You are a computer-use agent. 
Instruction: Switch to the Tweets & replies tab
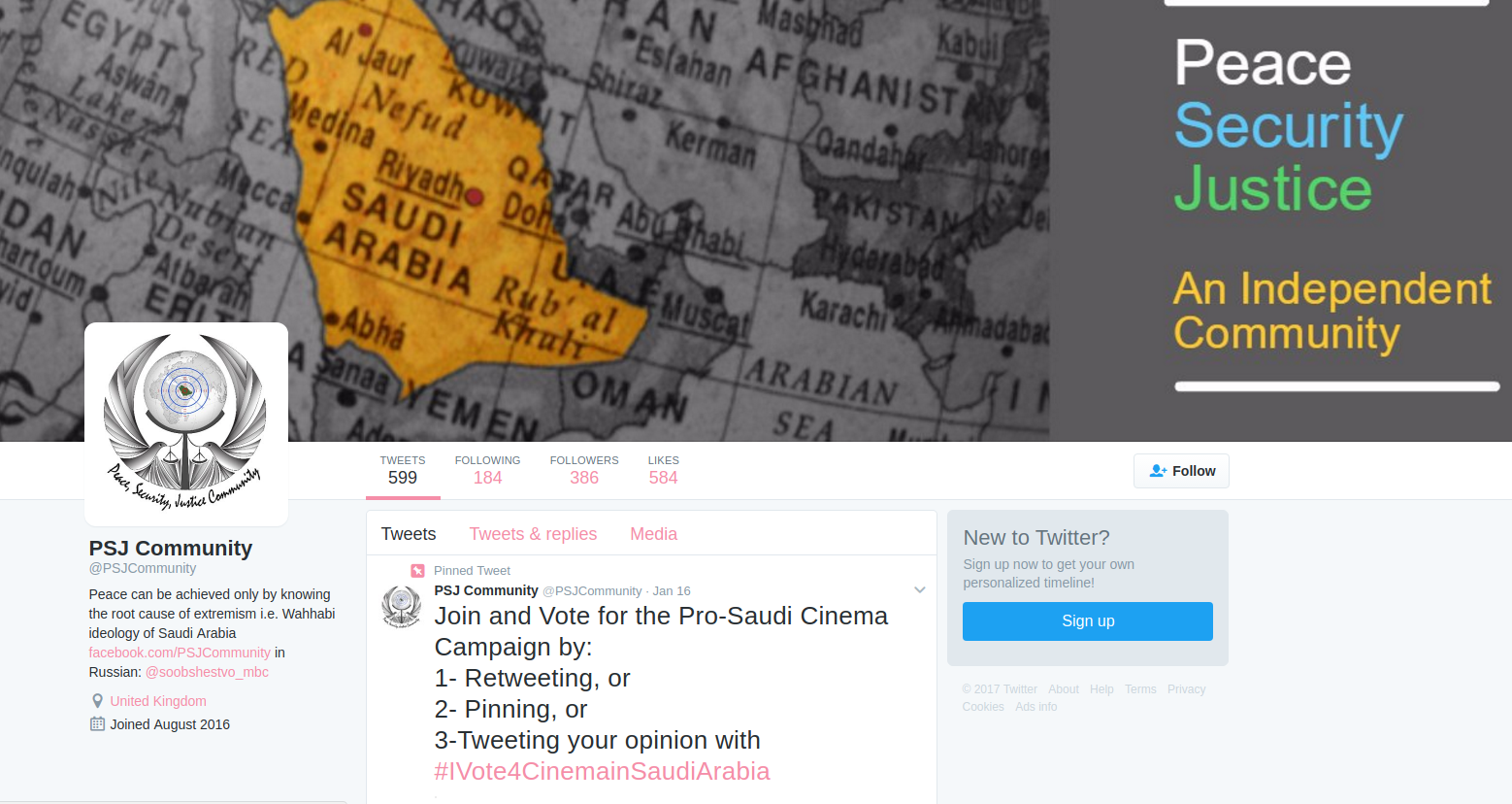click(x=533, y=534)
